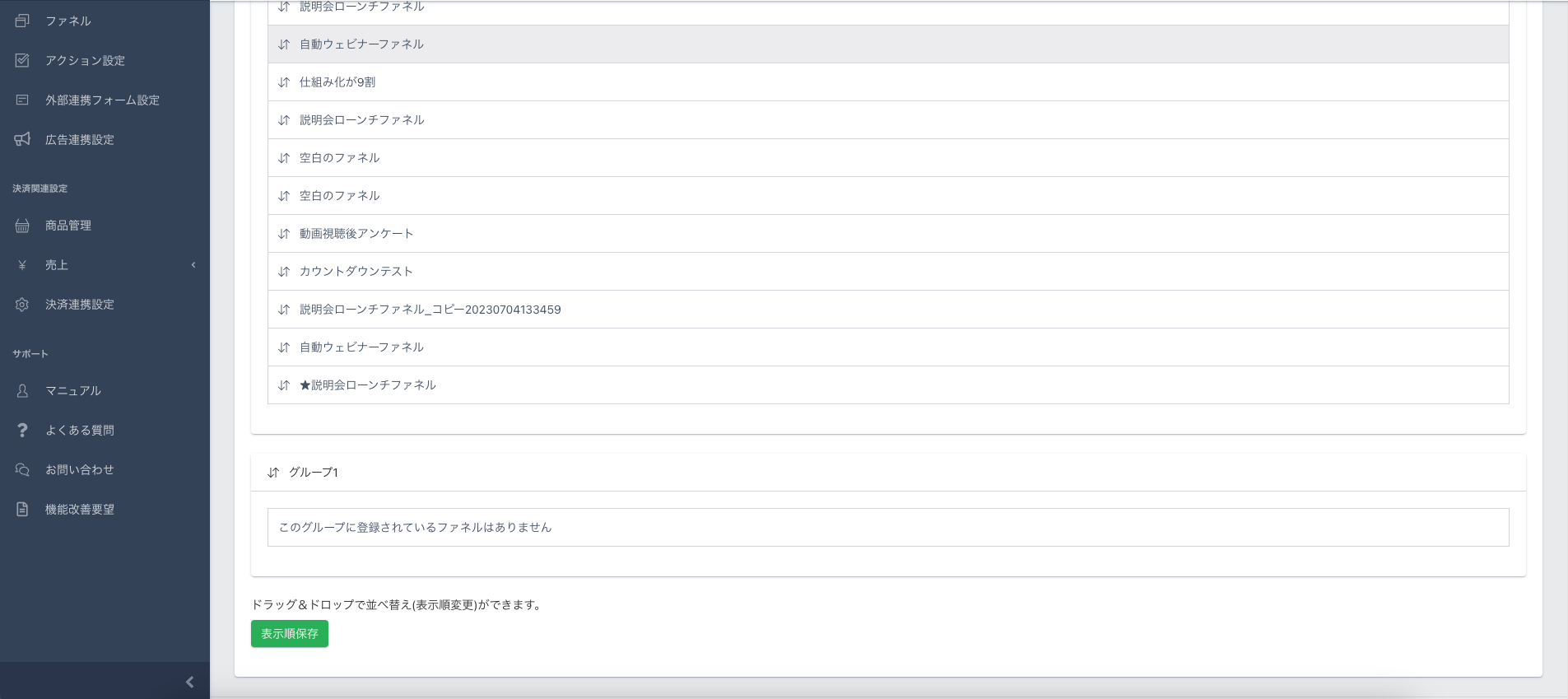Expand the 売上 submenu chevron
The height and width of the screenshot is (699, 1568).
193,265
